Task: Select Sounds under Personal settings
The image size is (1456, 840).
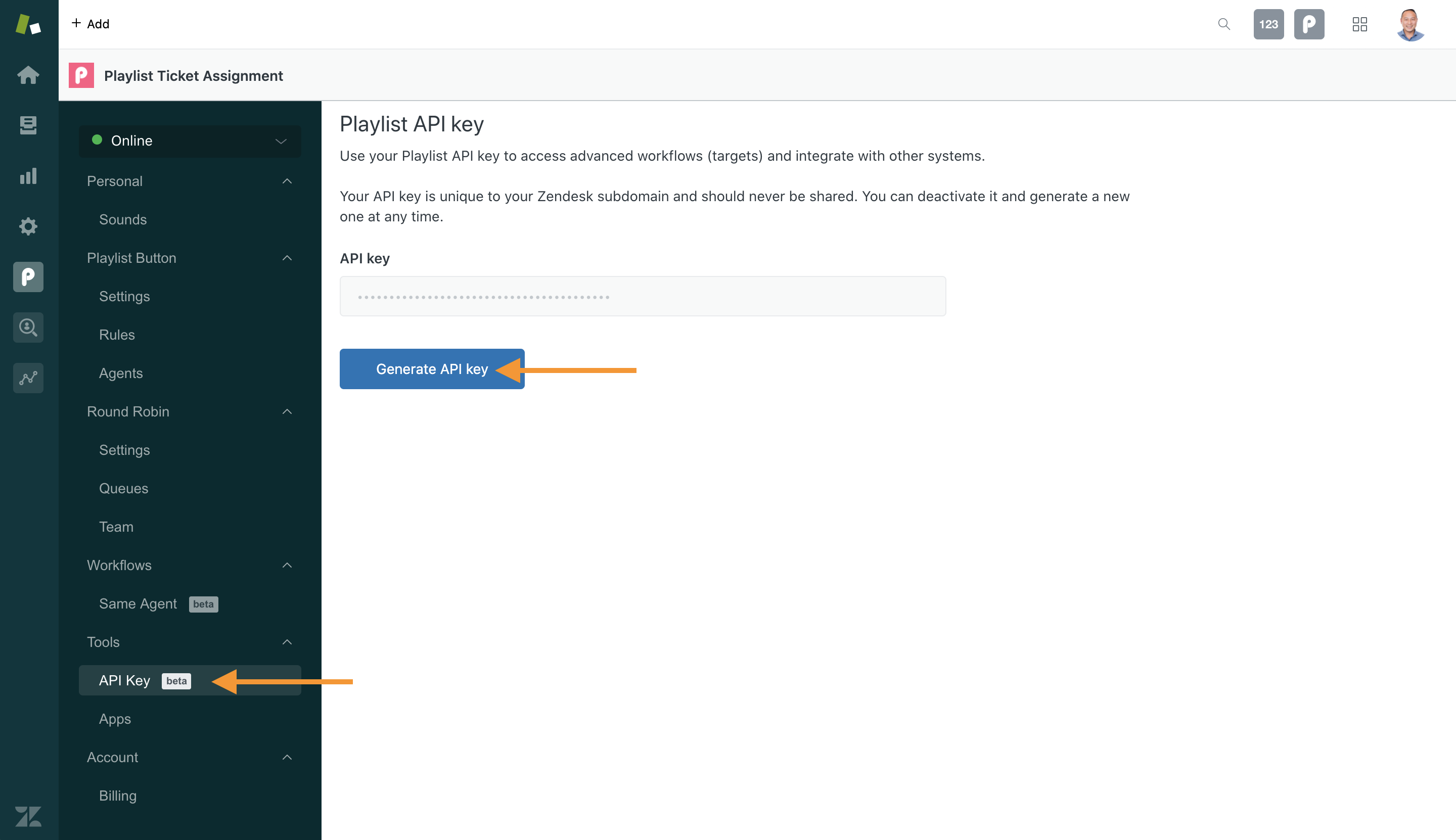Action: click(122, 218)
